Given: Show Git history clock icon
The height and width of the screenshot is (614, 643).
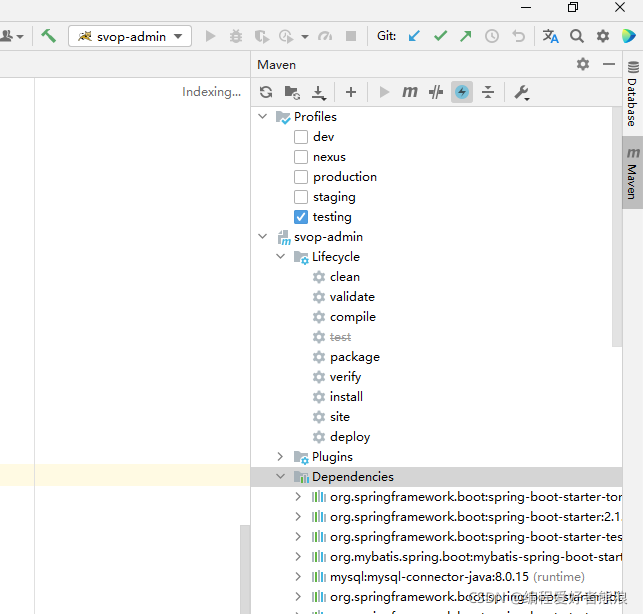Looking at the screenshot, I should (492, 36).
